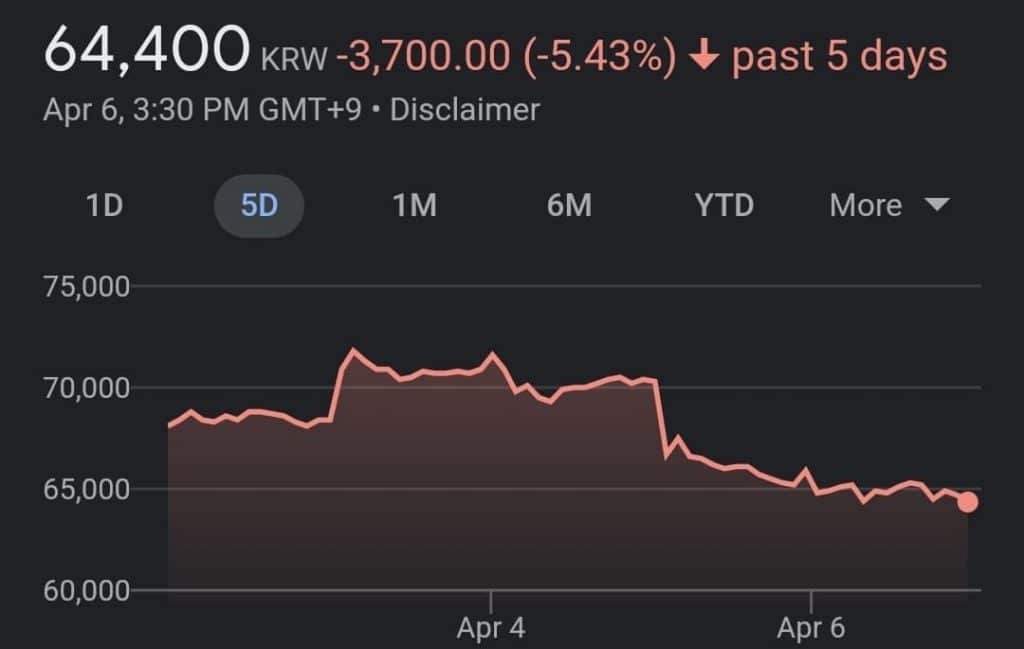Screen dimensions: 1024x649
Task: Click the Apr 6 date marker
Action: pyautogui.click(x=811, y=629)
